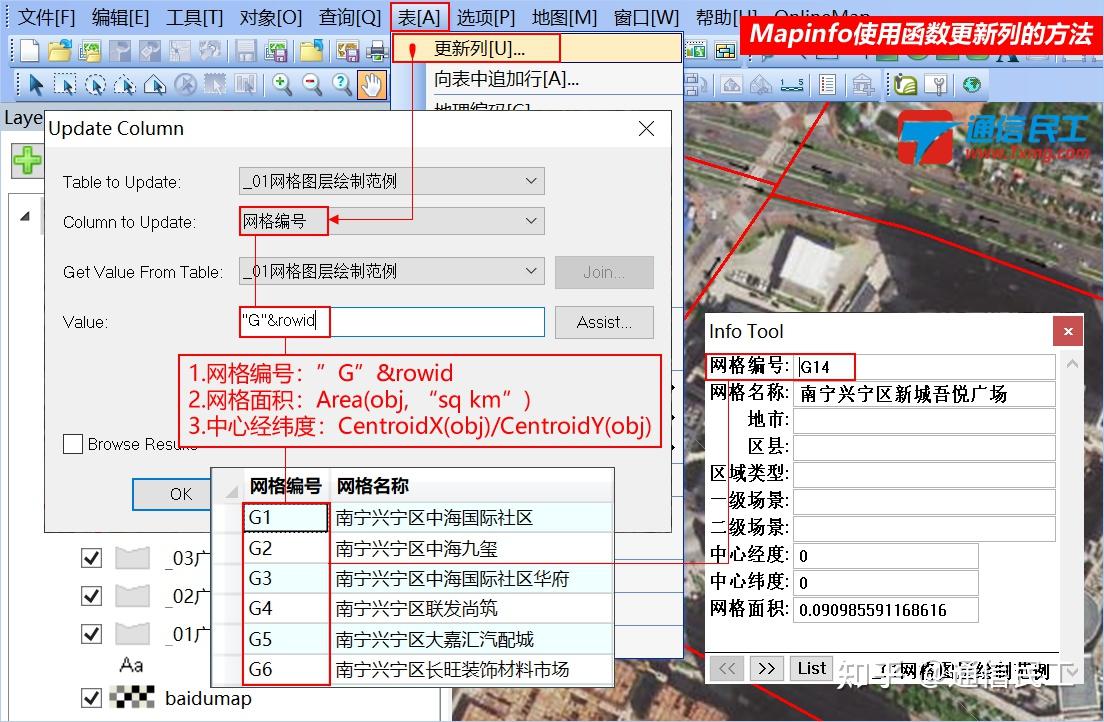Toggle visibility checkbox of _03 layer
The width and height of the screenshot is (1104, 722).
coord(91,558)
